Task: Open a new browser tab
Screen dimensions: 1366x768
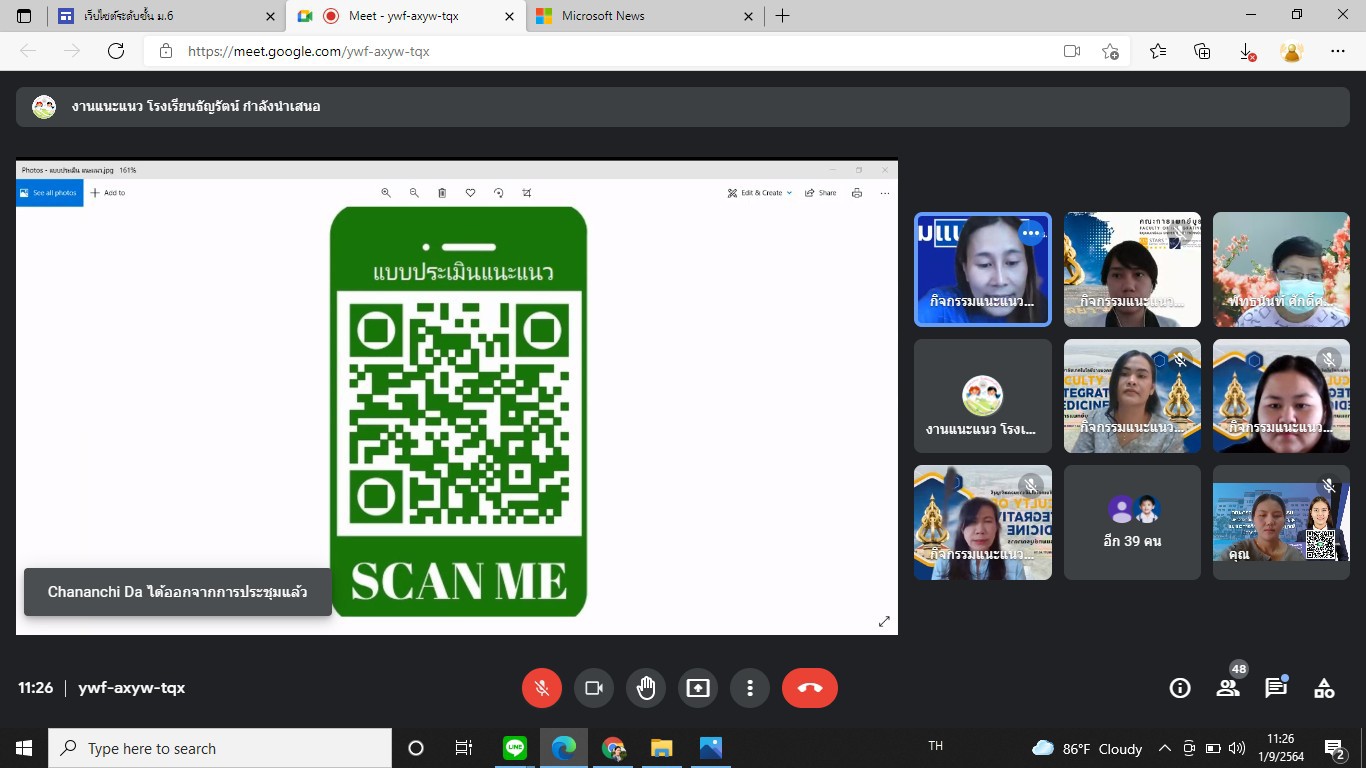Action: click(x=782, y=16)
